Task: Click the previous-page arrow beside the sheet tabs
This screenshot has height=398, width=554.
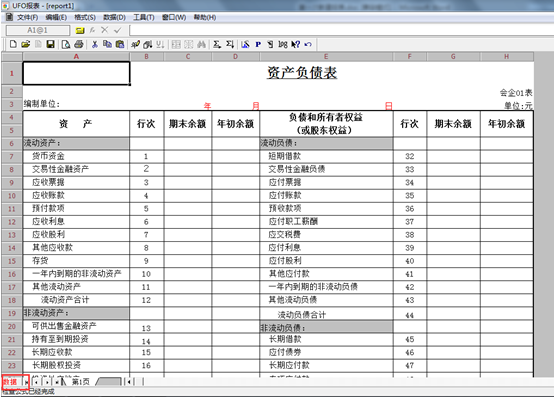Action: coord(37,382)
